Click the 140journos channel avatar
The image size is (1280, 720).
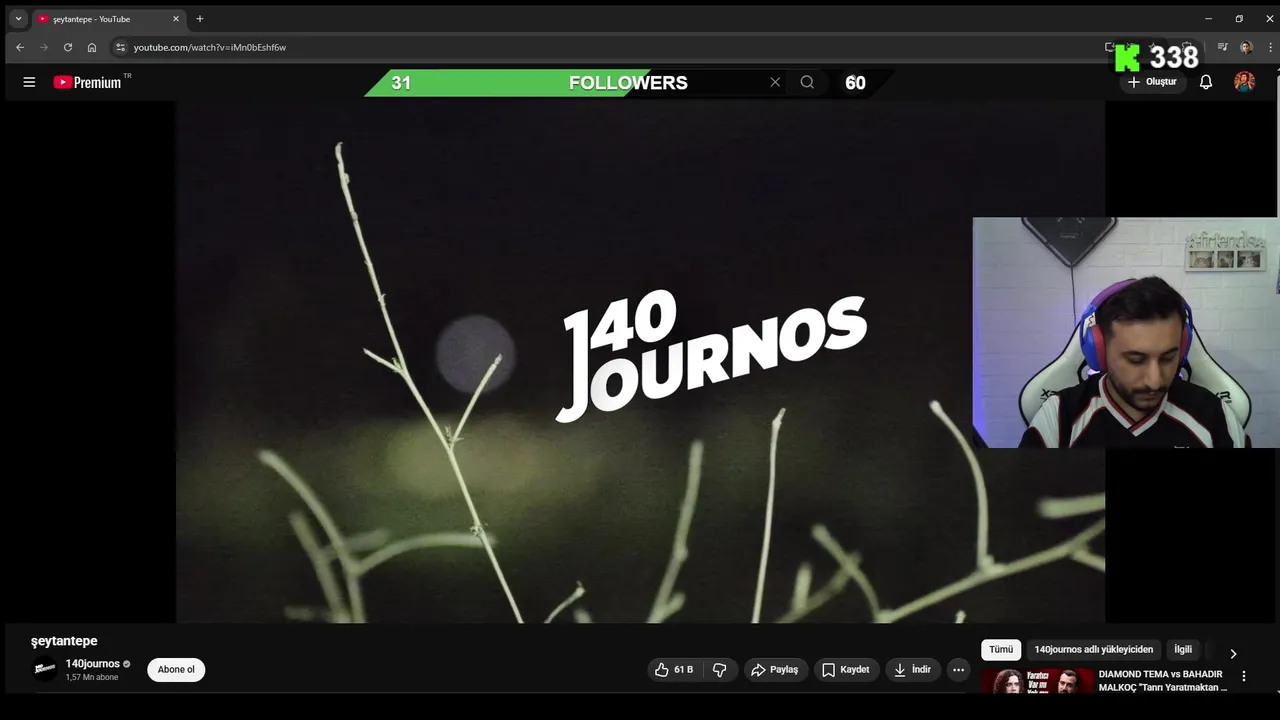click(45, 669)
